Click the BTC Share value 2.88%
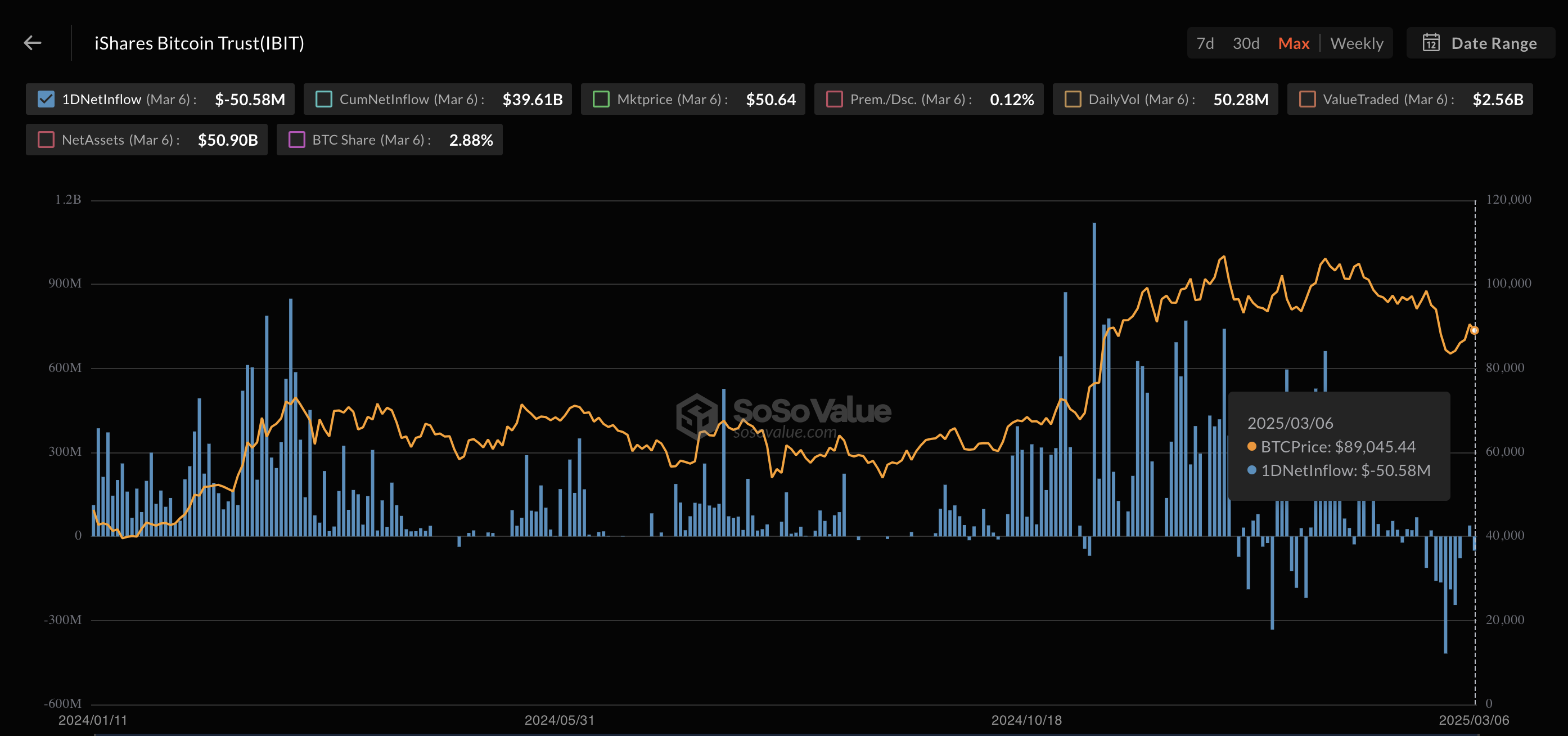This screenshot has height=736, width=1568. click(x=471, y=140)
